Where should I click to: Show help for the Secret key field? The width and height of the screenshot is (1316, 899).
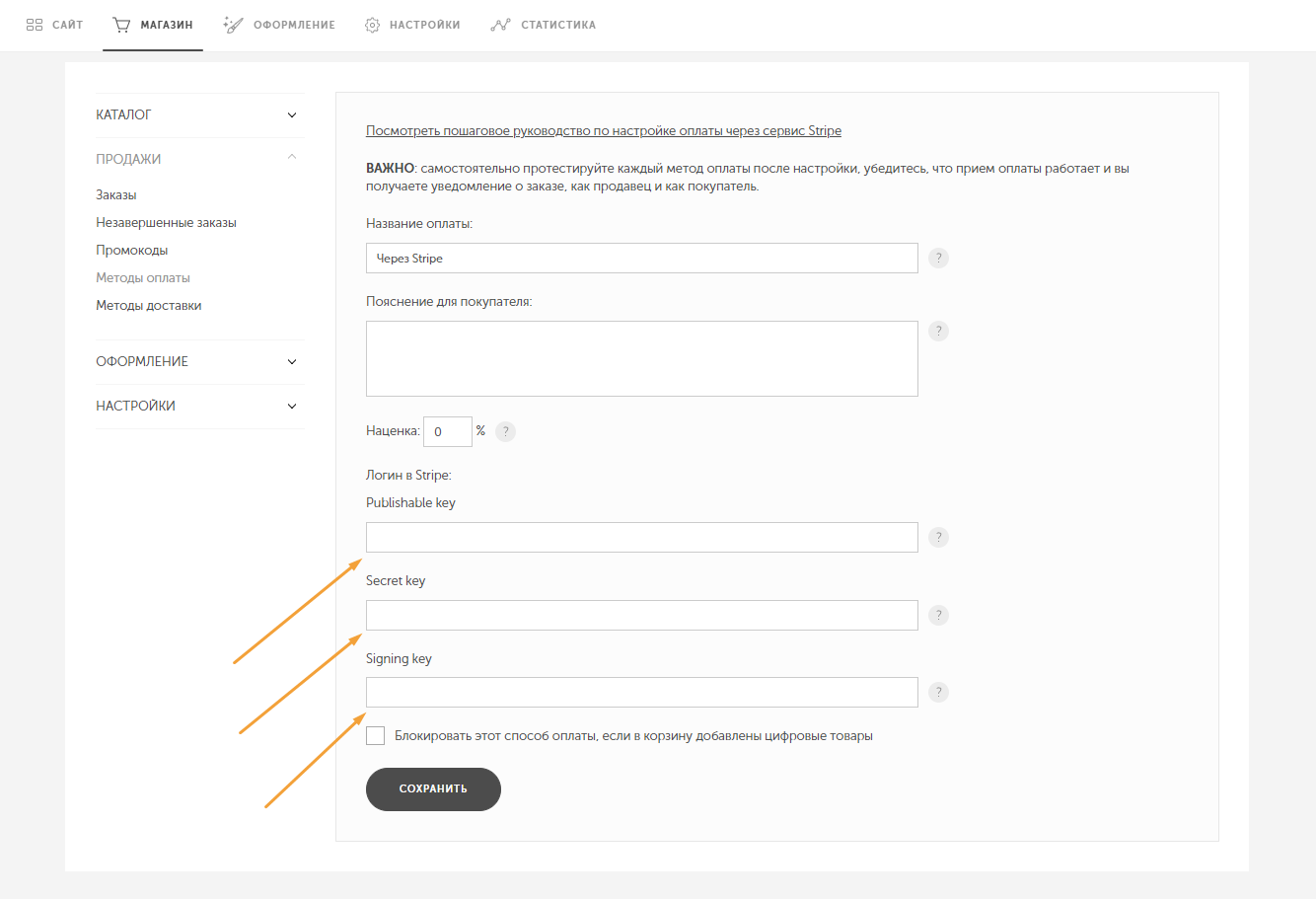point(938,616)
